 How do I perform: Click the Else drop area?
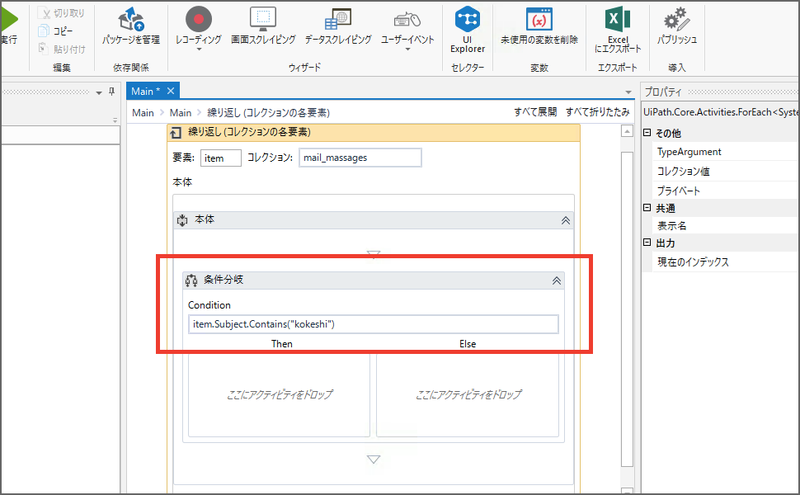point(468,394)
